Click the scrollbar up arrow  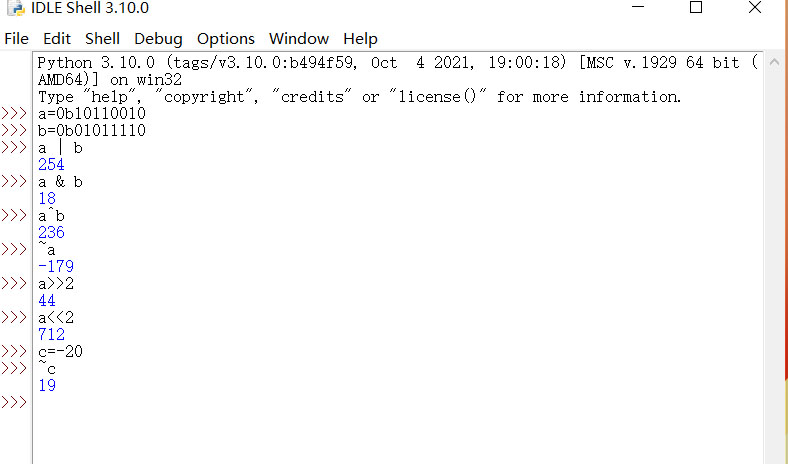click(774, 62)
